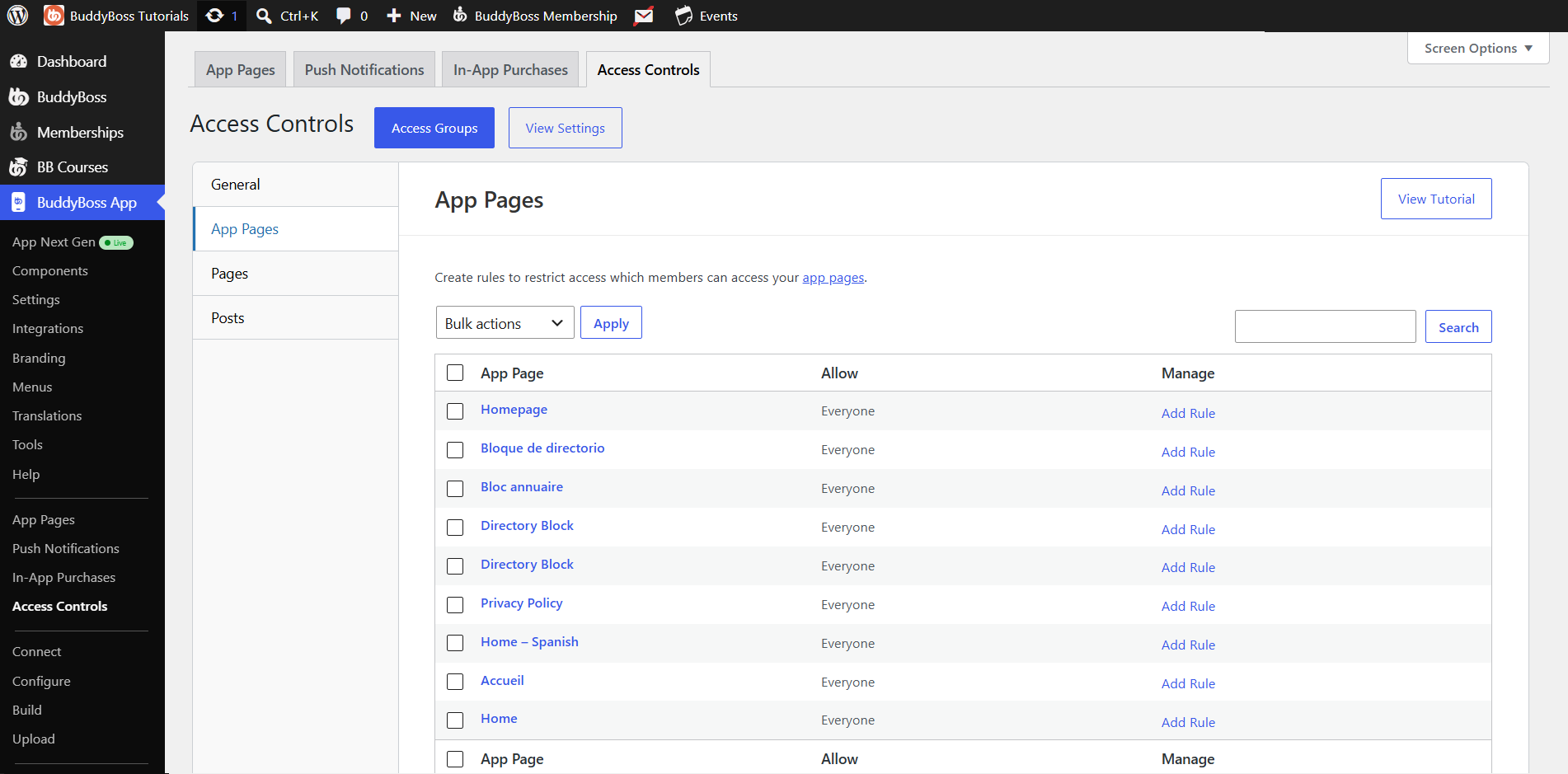Click Add Rule for Privacy Policy
The height and width of the screenshot is (774, 1568).
[1188, 606]
